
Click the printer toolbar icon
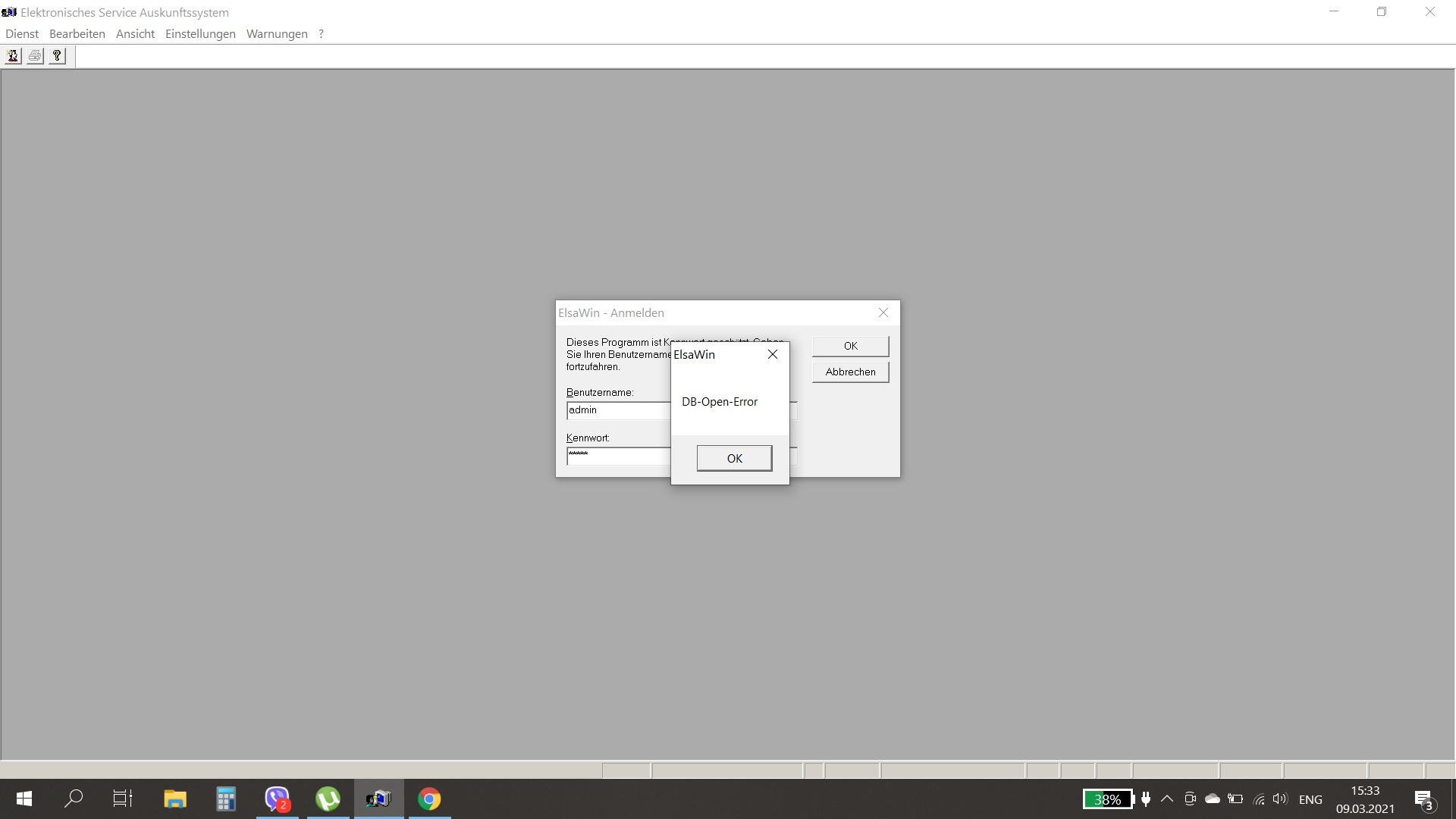[35, 56]
